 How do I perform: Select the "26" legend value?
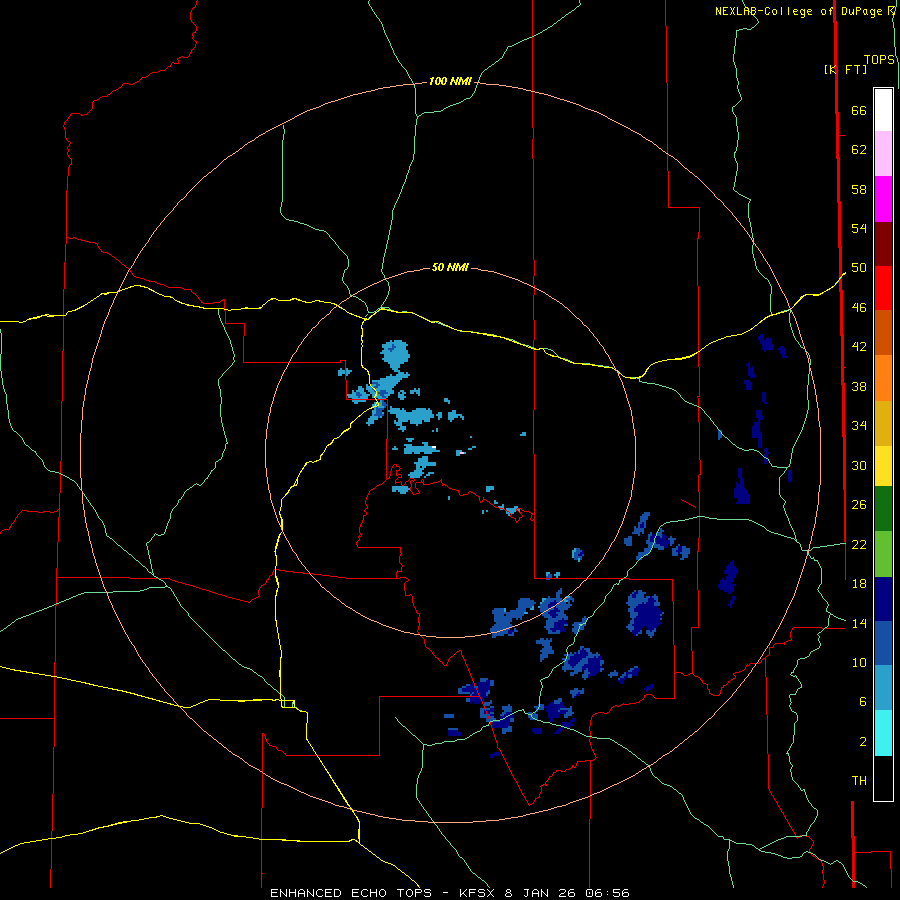pos(859,505)
